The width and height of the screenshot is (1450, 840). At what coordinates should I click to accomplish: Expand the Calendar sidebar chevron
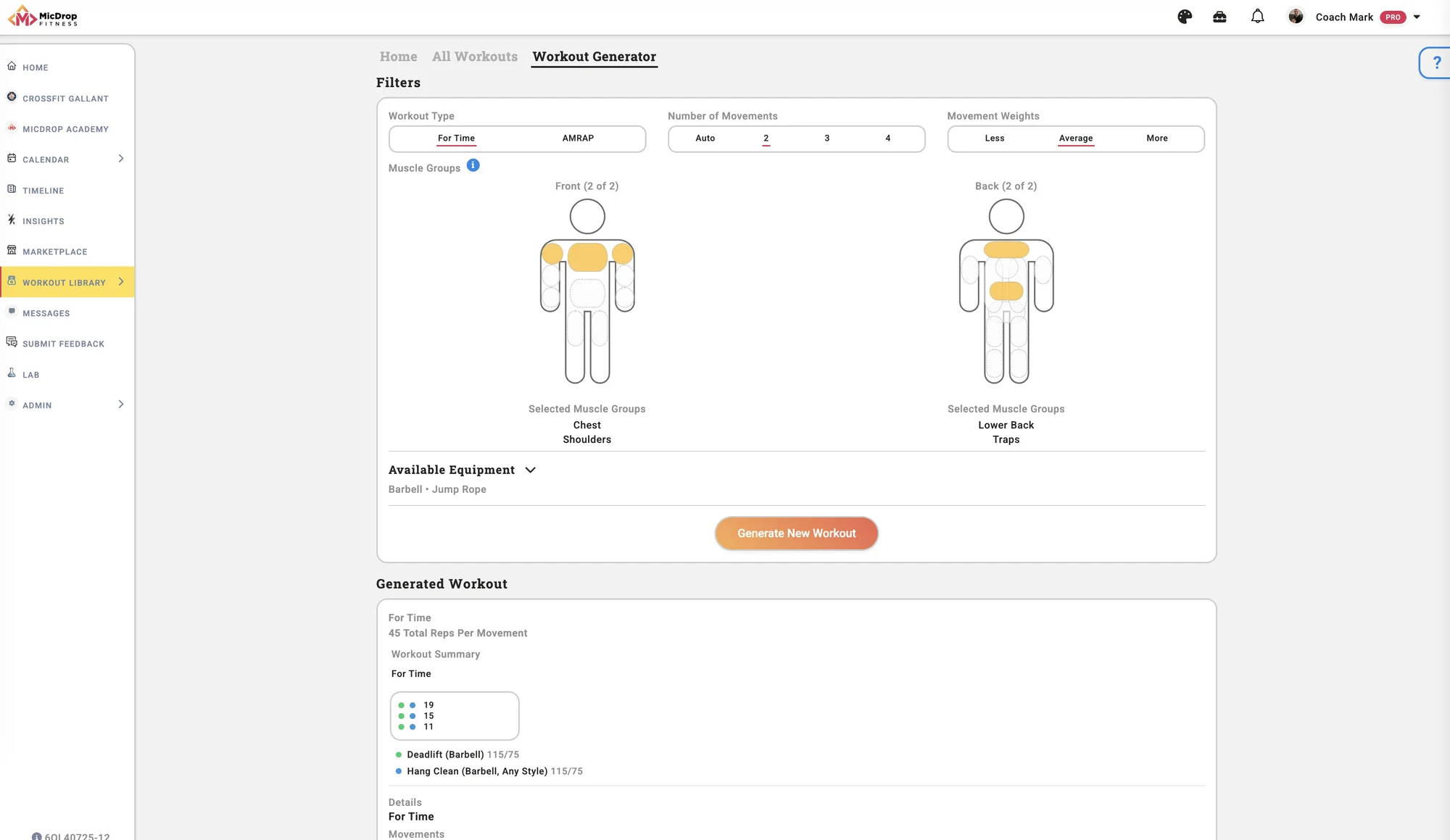click(x=121, y=158)
